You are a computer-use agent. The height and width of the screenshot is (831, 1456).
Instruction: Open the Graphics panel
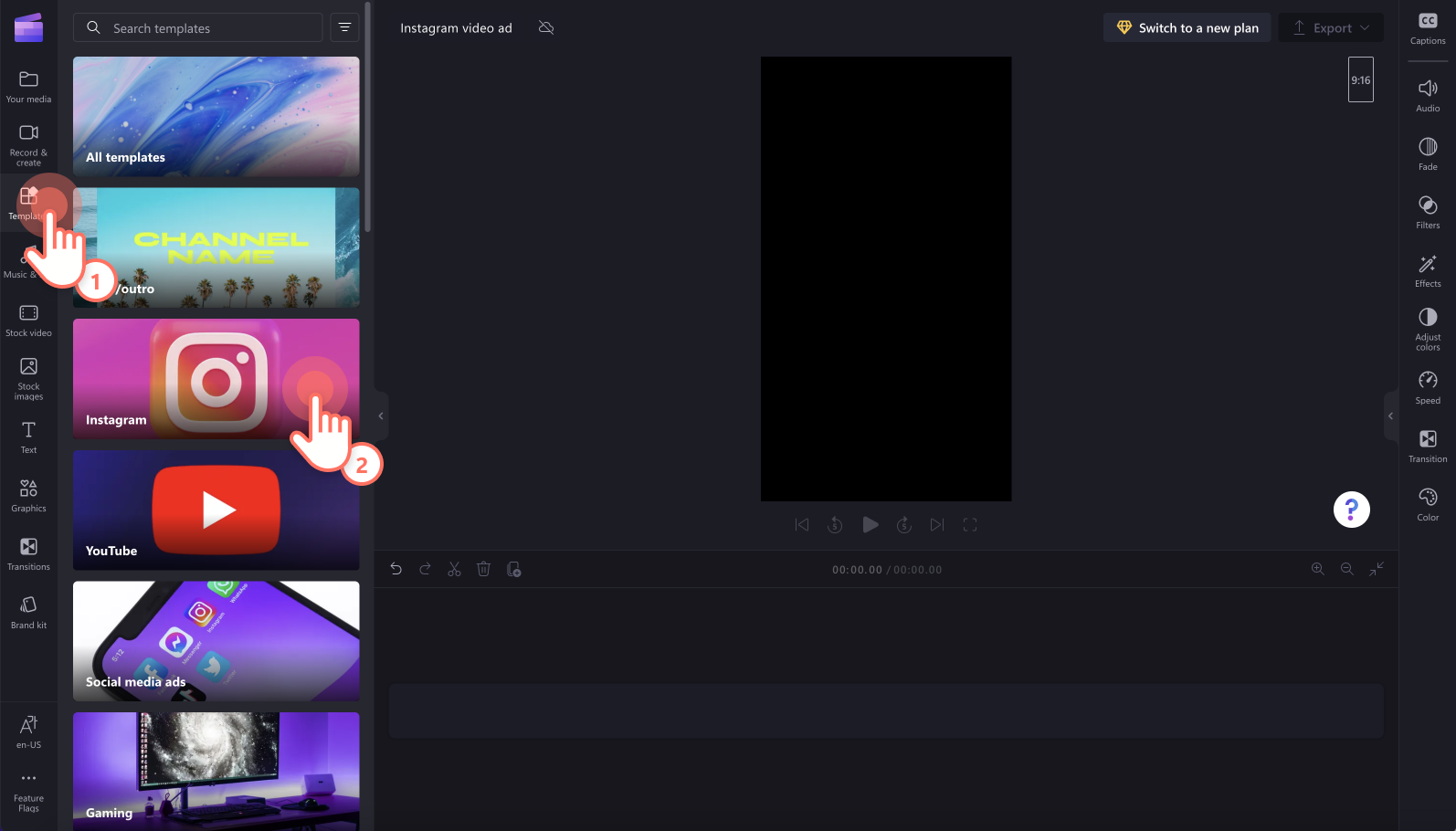[x=28, y=496]
